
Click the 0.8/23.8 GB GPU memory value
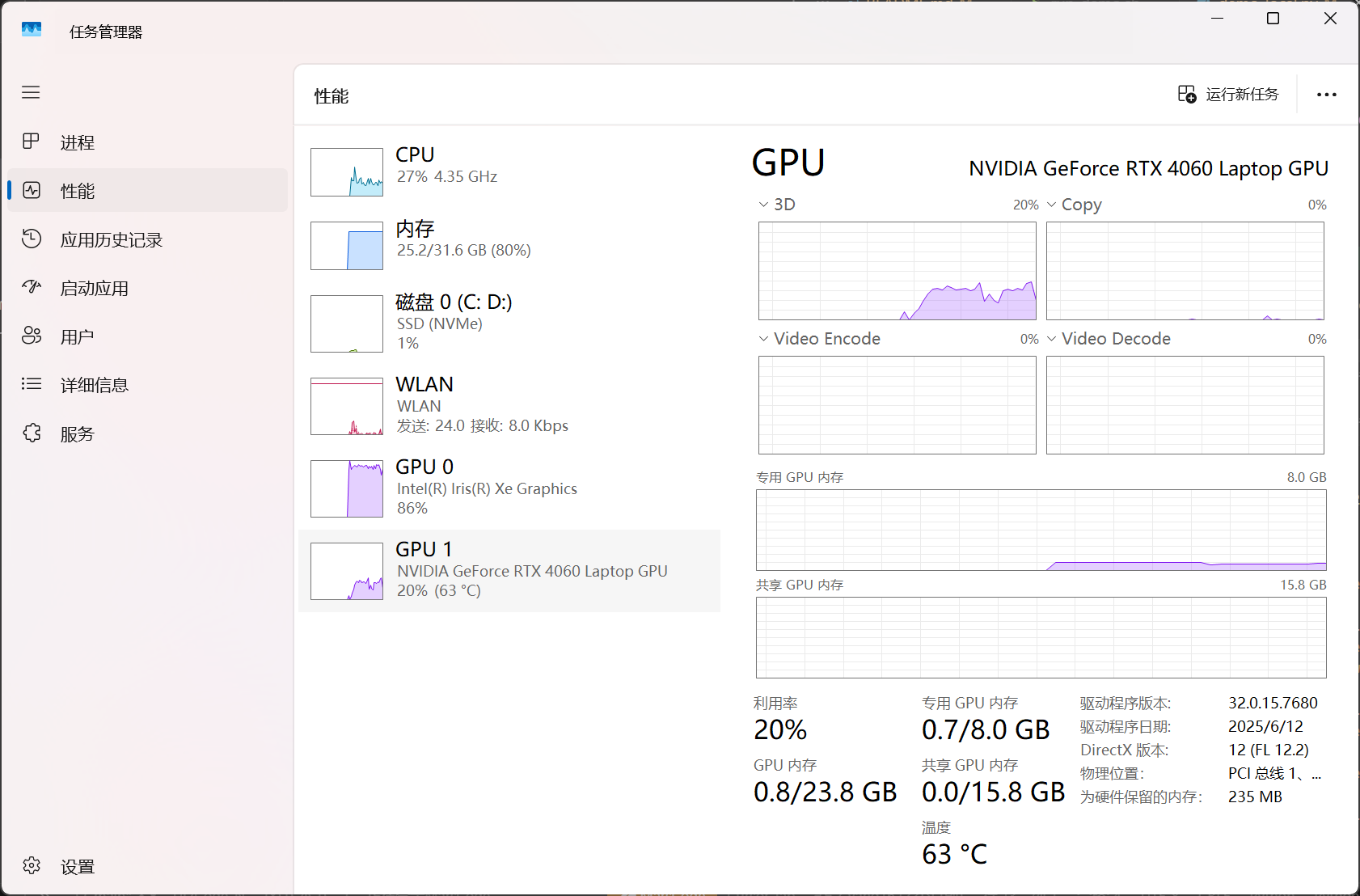click(826, 792)
